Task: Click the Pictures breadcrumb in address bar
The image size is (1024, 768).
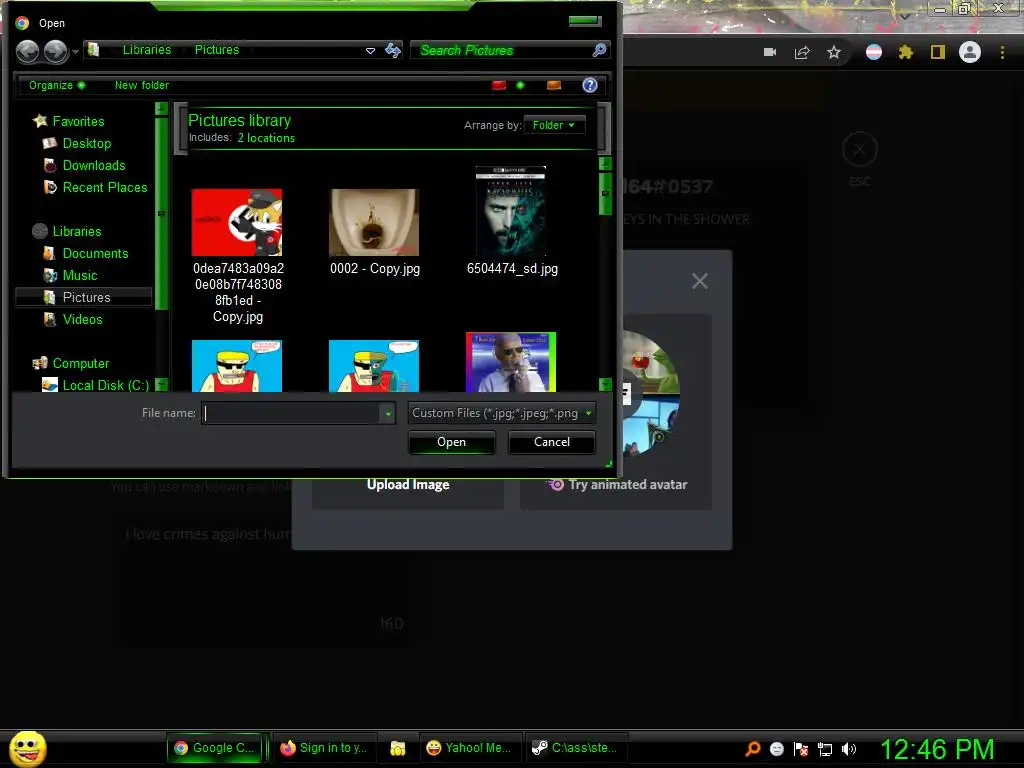Action: 217,50
